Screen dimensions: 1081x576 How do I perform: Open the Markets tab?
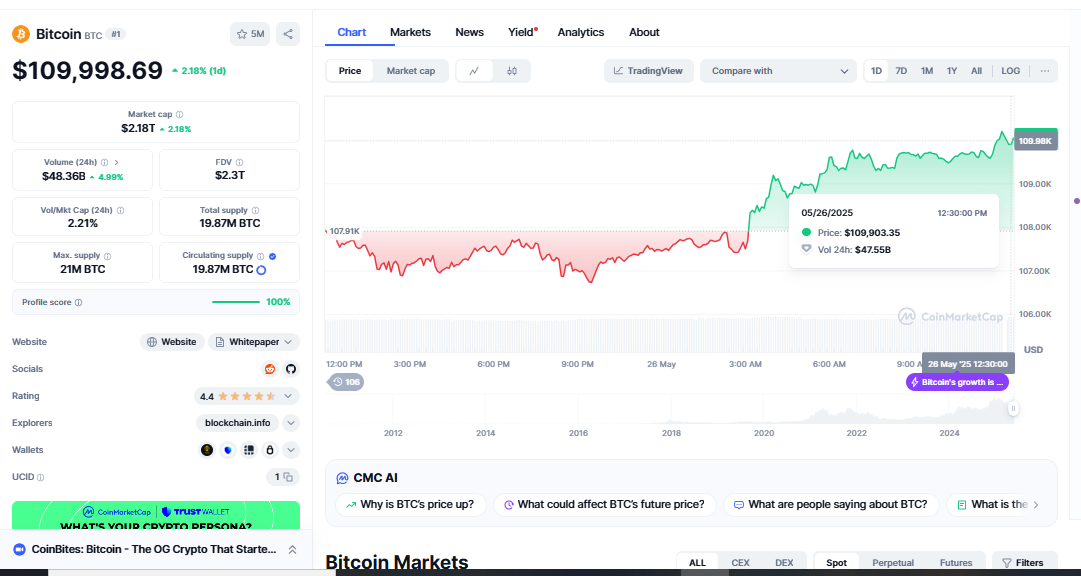point(410,32)
